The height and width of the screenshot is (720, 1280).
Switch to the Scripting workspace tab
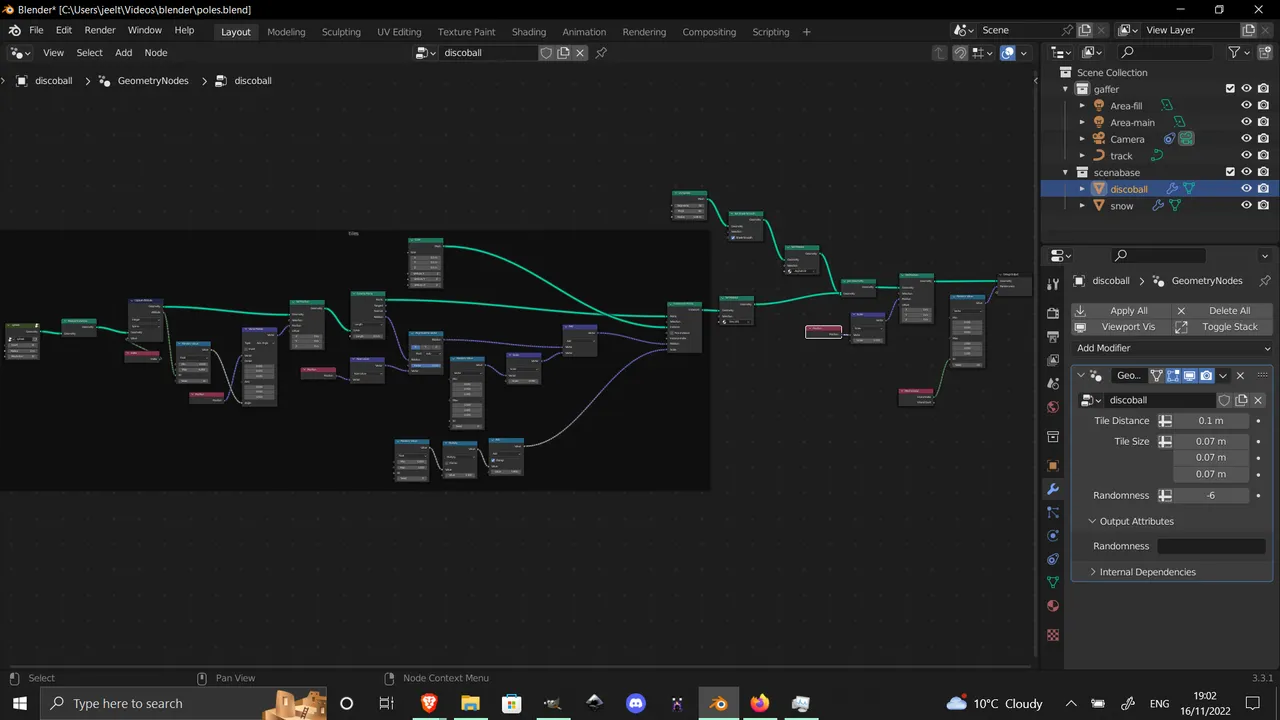pos(771,32)
